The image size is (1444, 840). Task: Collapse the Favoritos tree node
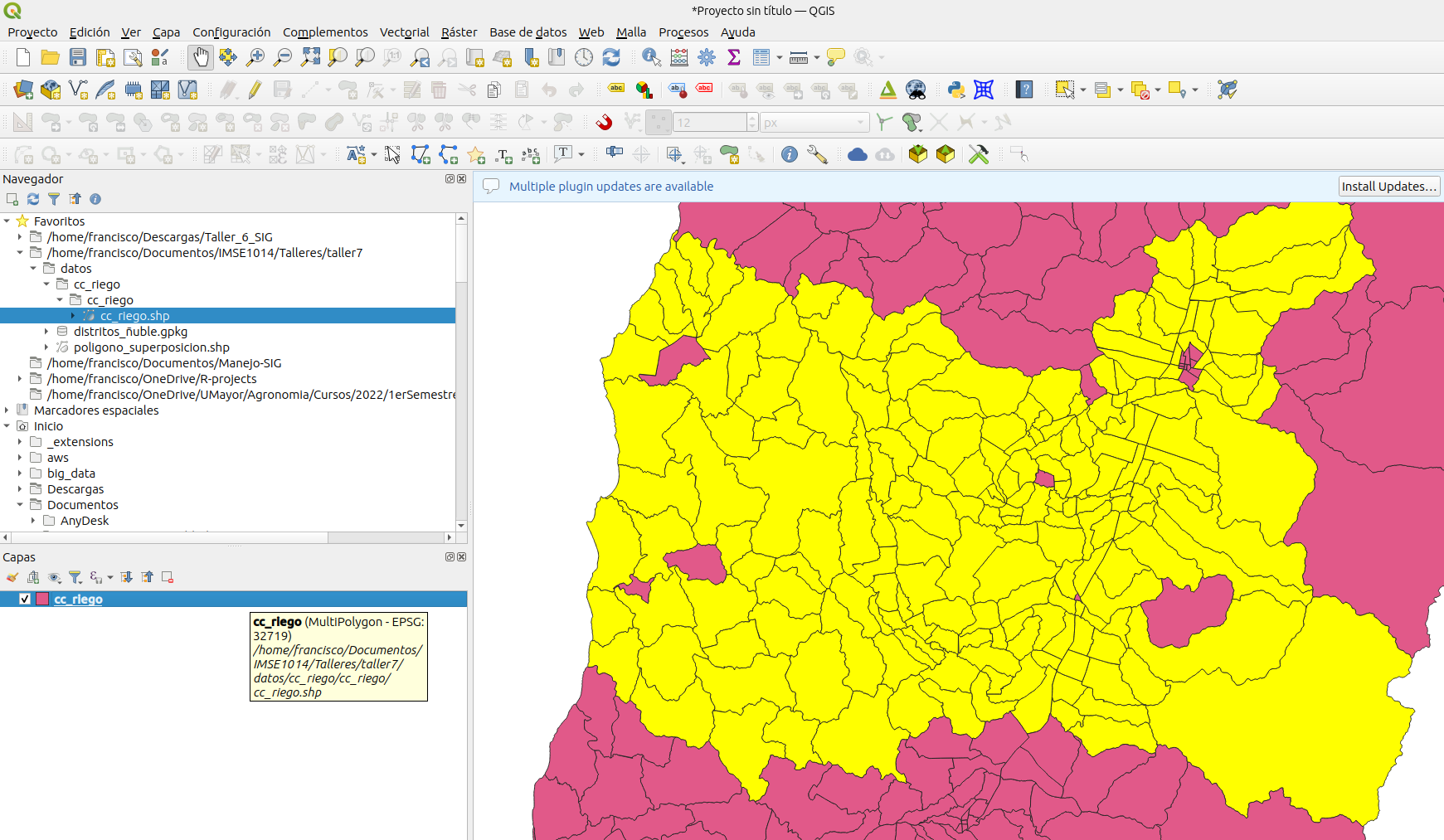(7, 221)
